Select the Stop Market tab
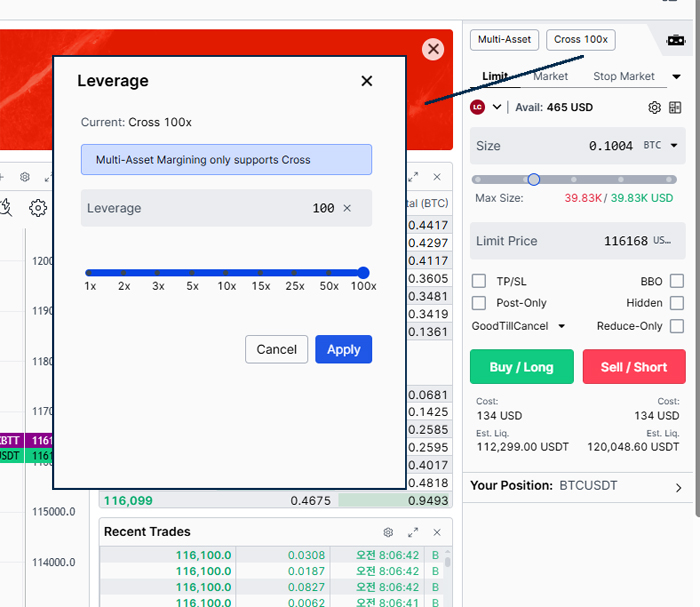Image resolution: width=700 pixels, height=607 pixels. tap(624, 76)
